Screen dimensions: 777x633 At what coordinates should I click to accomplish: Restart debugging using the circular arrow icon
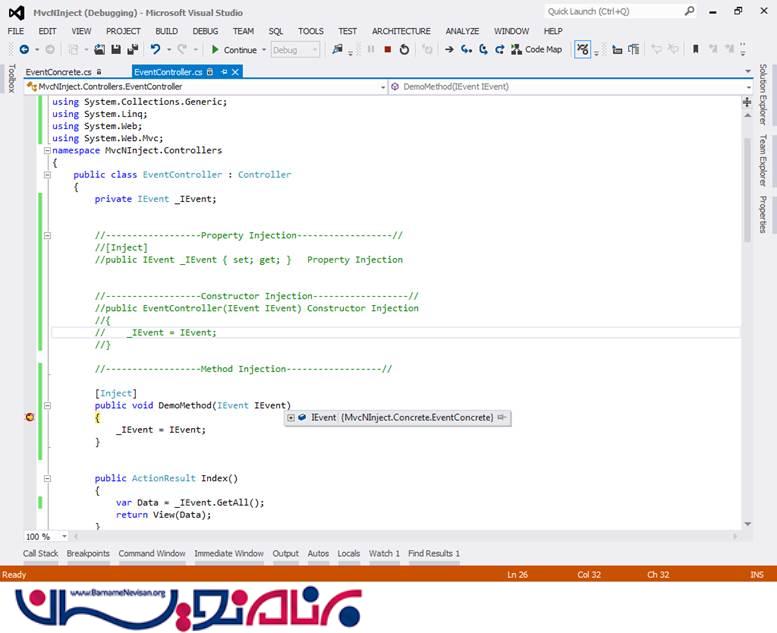click(403, 49)
